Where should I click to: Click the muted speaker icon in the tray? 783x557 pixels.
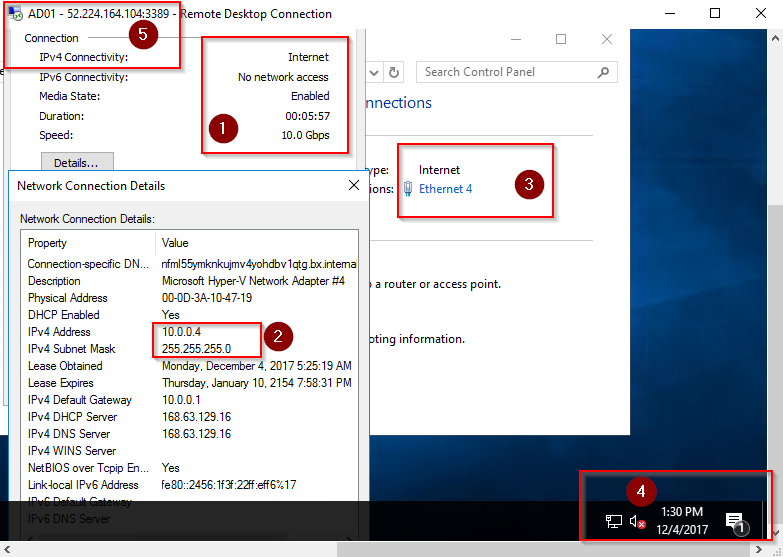[637, 522]
